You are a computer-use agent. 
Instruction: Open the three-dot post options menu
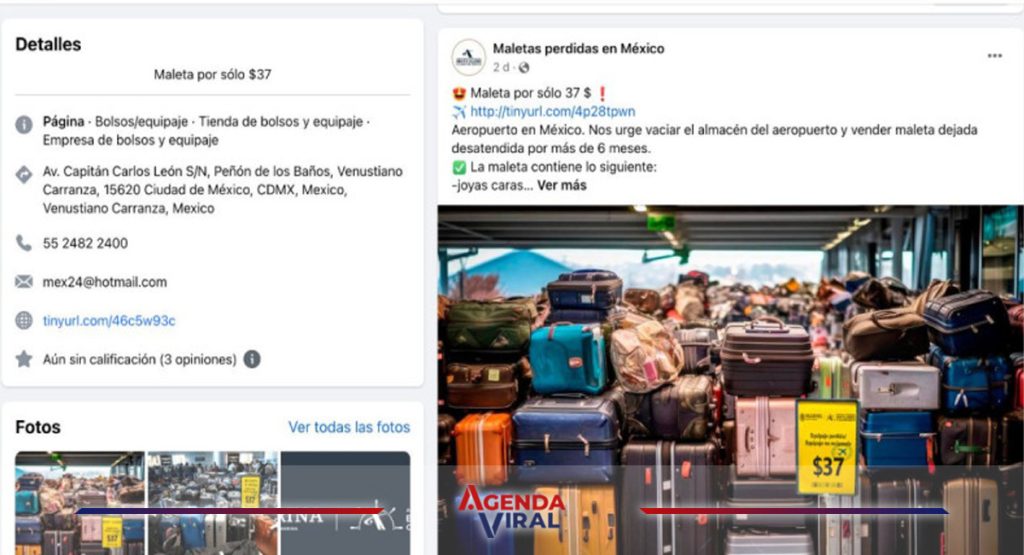pyautogui.click(x=995, y=56)
